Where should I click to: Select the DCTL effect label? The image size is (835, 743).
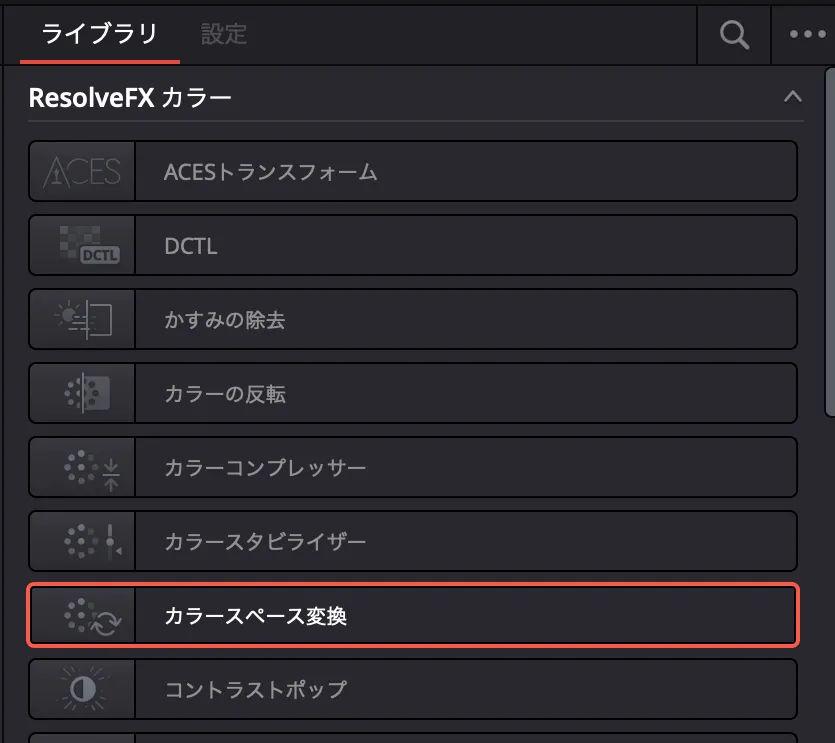coord(190,245)
